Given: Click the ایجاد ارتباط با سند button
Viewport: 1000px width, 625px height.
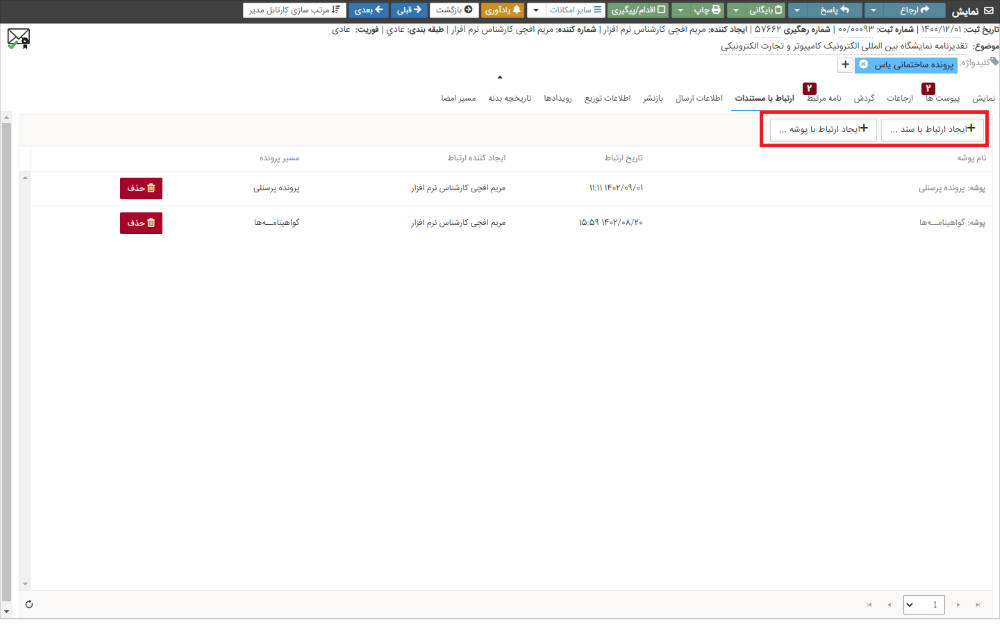Looking at the screenshot, I should click(x=933, y=130).
